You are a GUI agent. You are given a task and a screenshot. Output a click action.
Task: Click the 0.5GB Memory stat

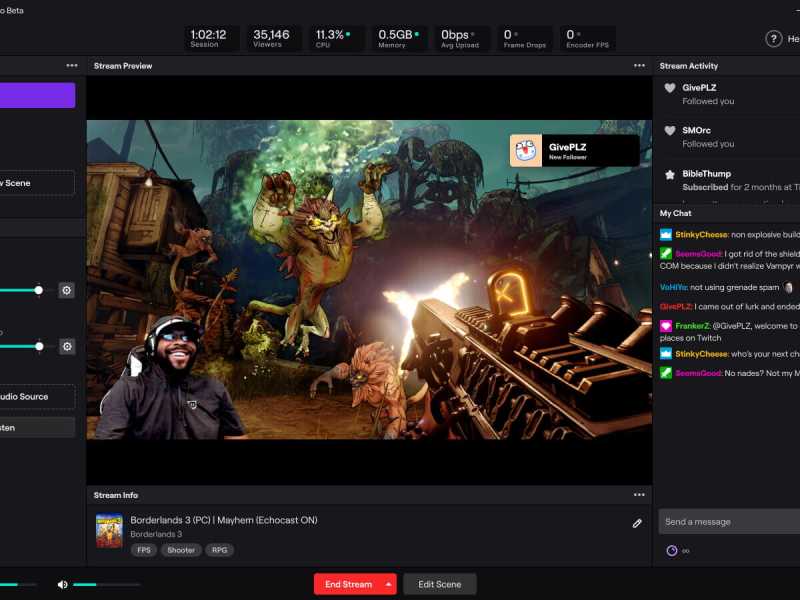[398, 38]
